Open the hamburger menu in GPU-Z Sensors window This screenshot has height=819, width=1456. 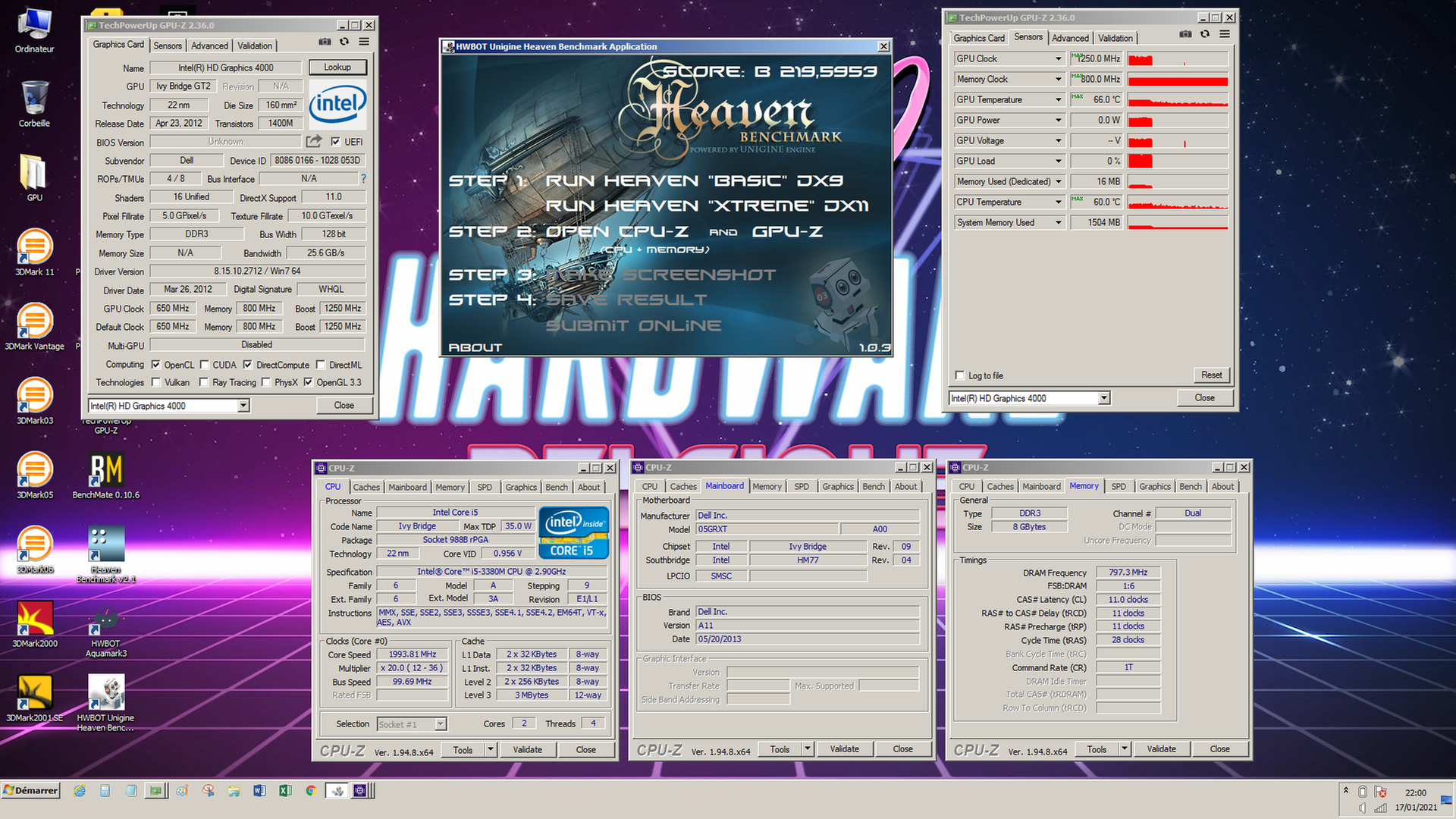pyautogui.click(x=1225, y=34)
